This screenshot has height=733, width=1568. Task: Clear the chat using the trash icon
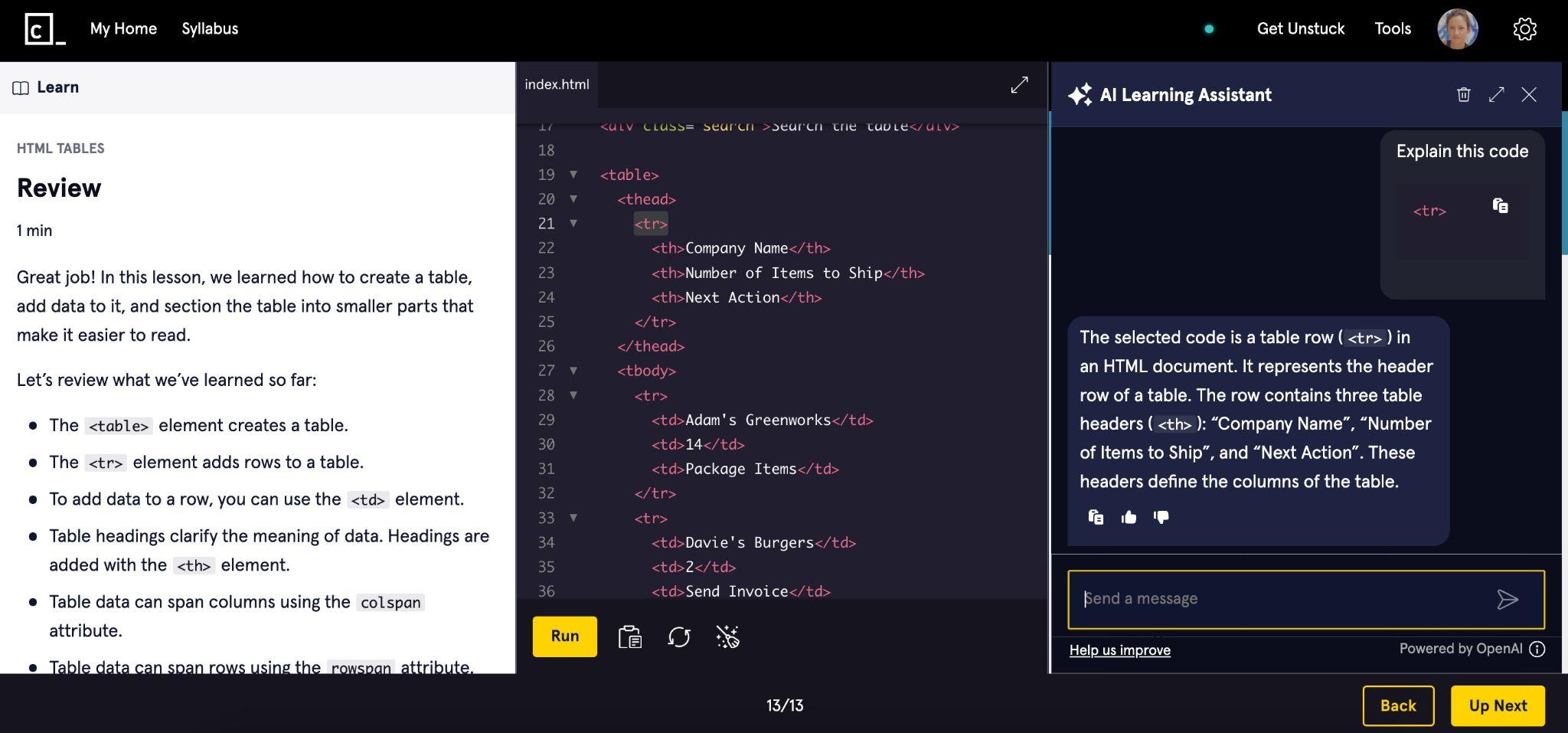1465,94
